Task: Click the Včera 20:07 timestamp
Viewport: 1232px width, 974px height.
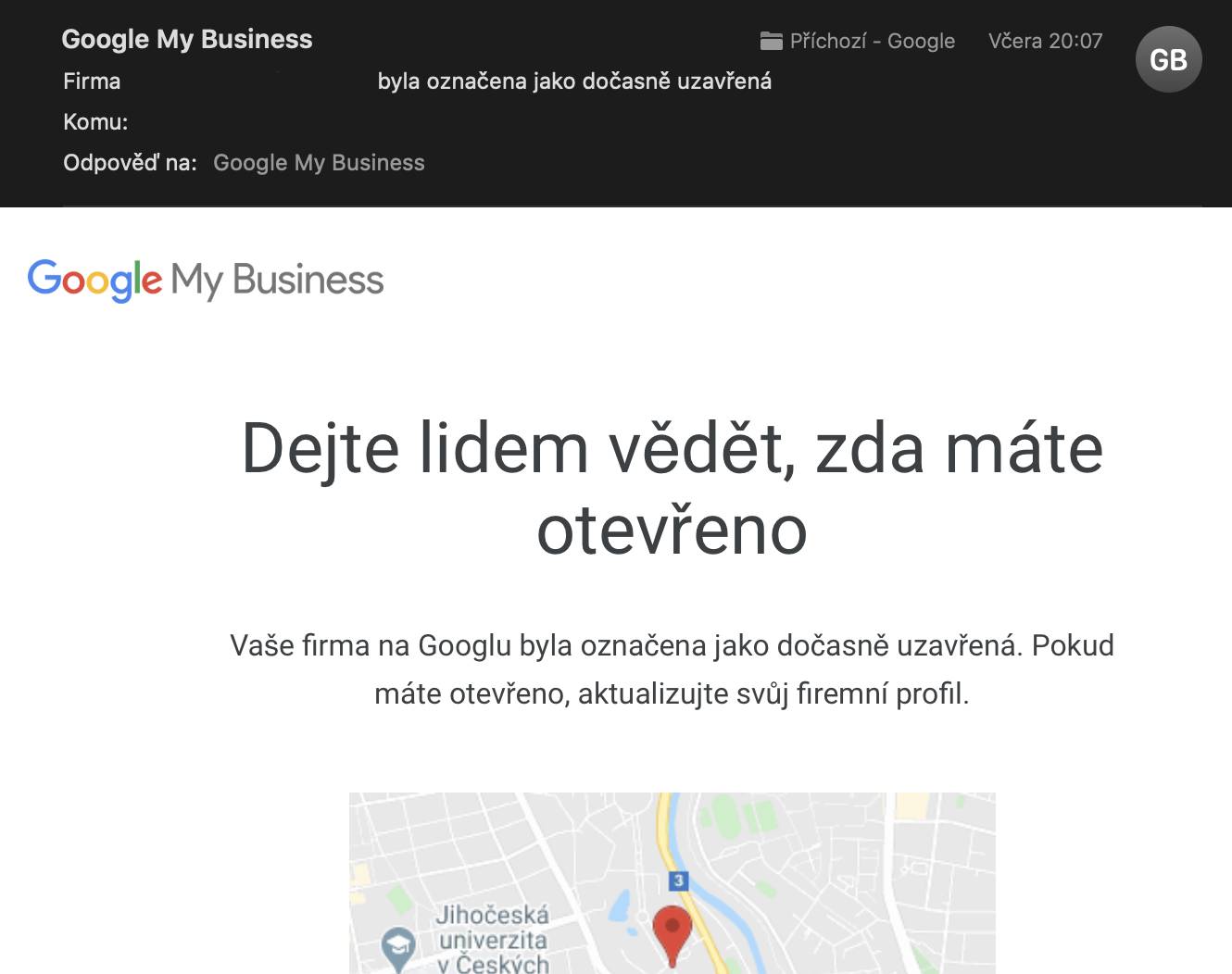Action: click(1045, 41)
